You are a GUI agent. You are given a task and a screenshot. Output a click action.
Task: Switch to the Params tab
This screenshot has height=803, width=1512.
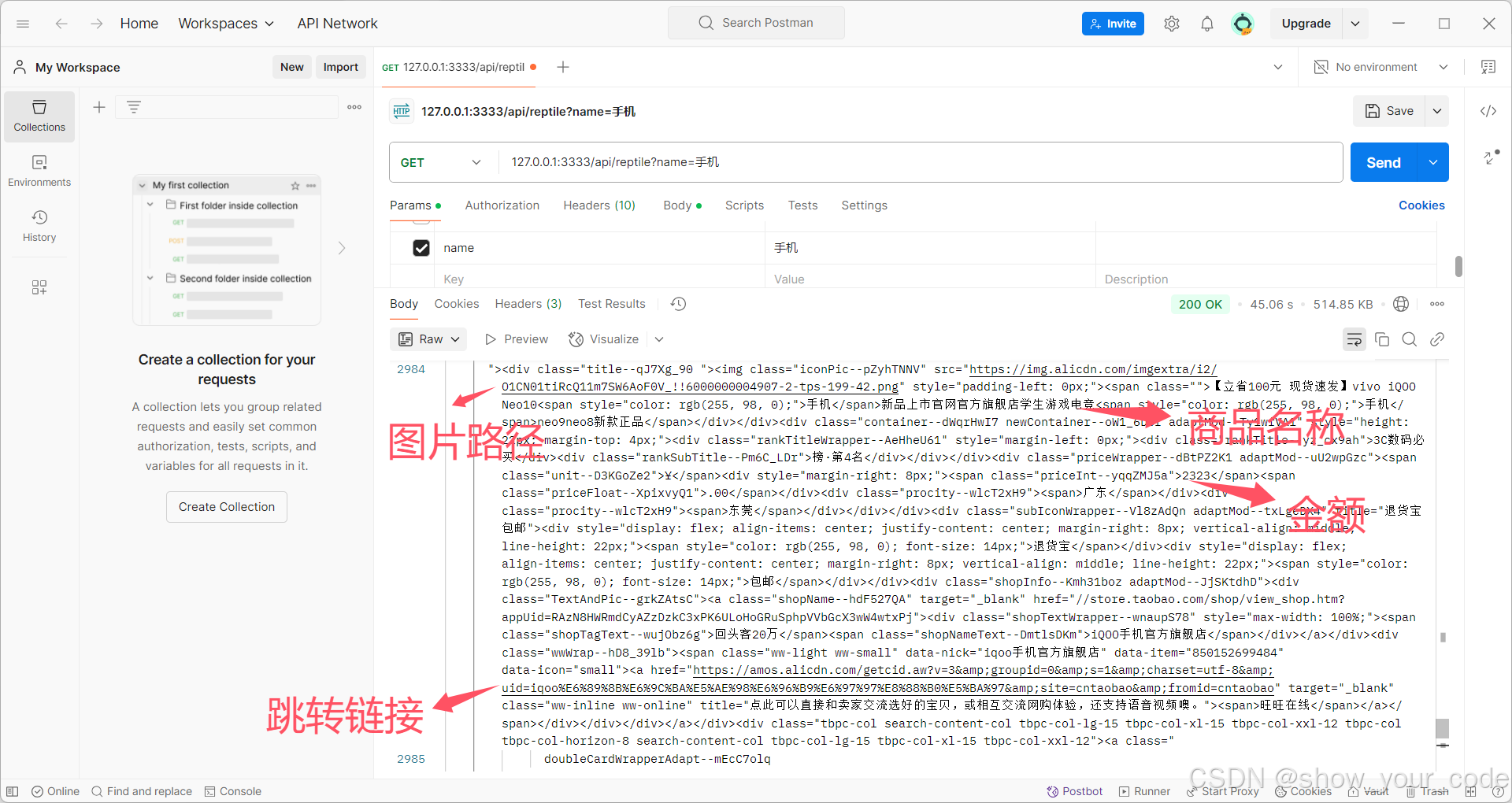[x=415, y=205]
